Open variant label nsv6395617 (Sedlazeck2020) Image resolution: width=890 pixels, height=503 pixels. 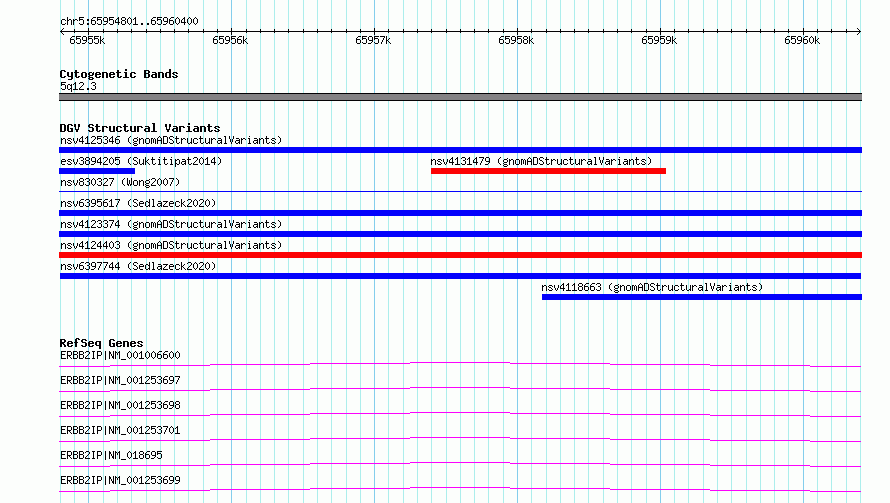(138, 203)
